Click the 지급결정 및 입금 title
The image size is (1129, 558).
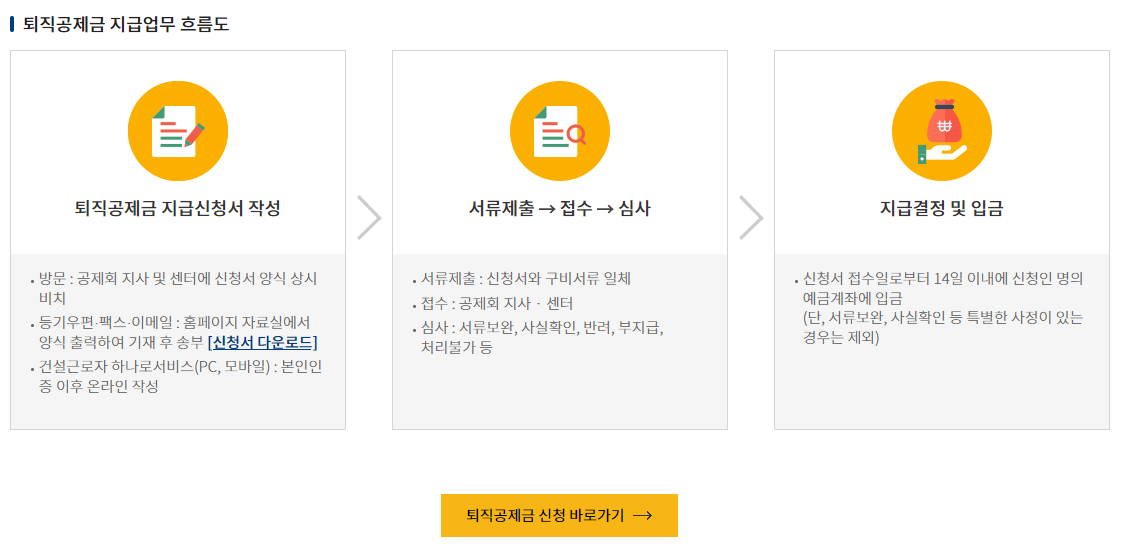(x=942, y=210)
